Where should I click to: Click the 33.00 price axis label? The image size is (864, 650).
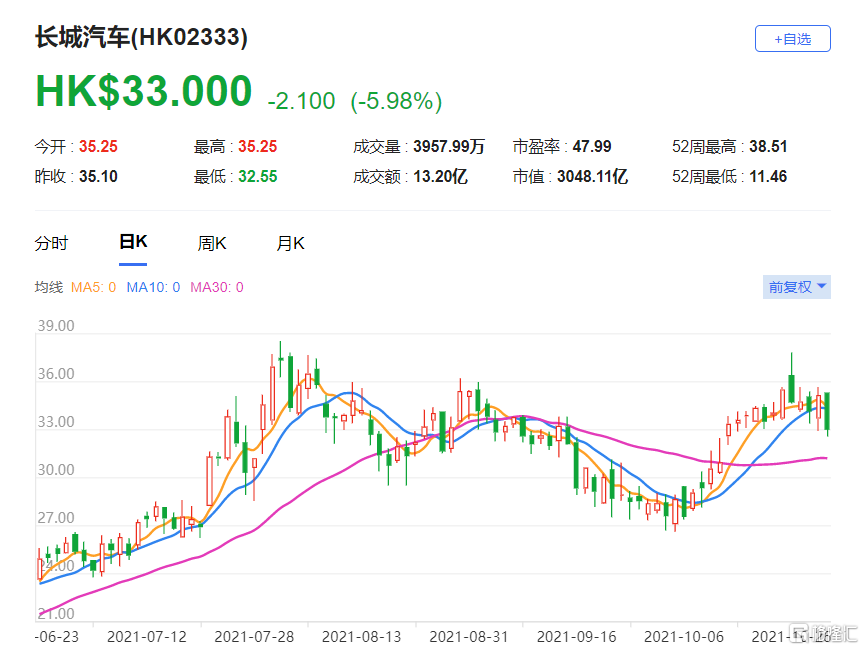[x=56, y=422]
